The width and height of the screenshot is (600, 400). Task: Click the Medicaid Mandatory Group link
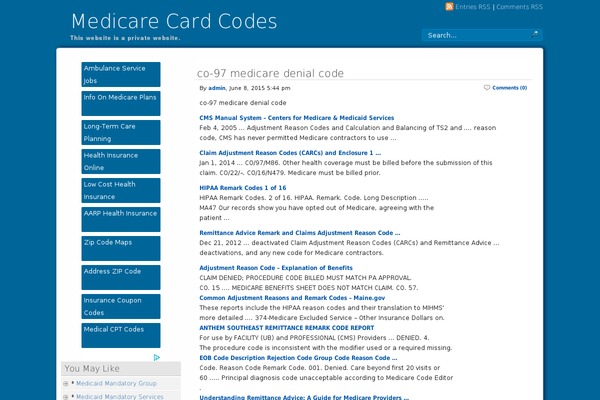tap(116, 383)
